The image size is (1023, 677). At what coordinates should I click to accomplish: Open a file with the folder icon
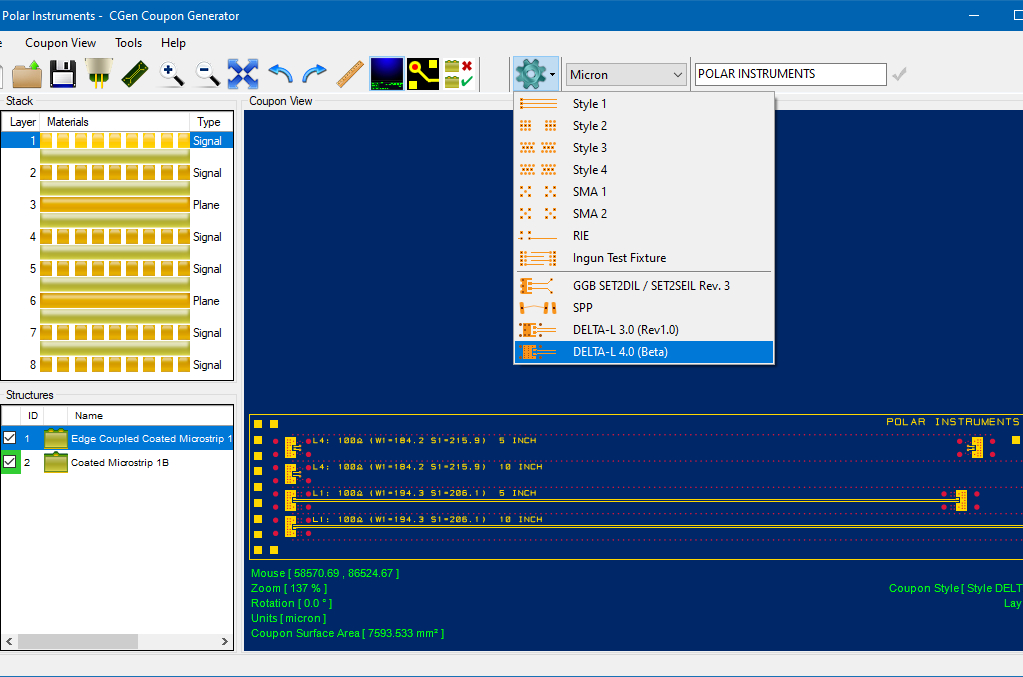click(x=27, y=74)
